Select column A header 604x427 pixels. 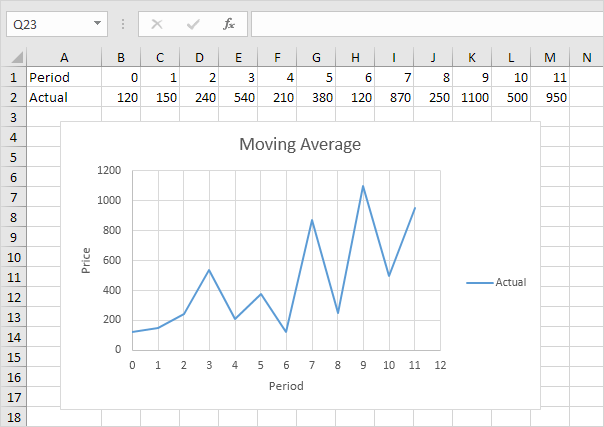pos(63,57)
